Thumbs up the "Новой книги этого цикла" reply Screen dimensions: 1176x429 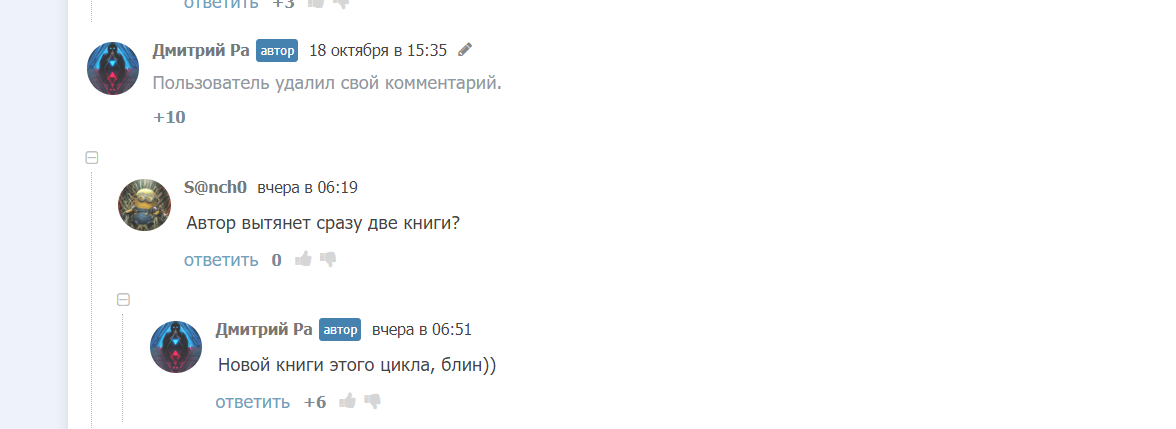coord(348,402)
